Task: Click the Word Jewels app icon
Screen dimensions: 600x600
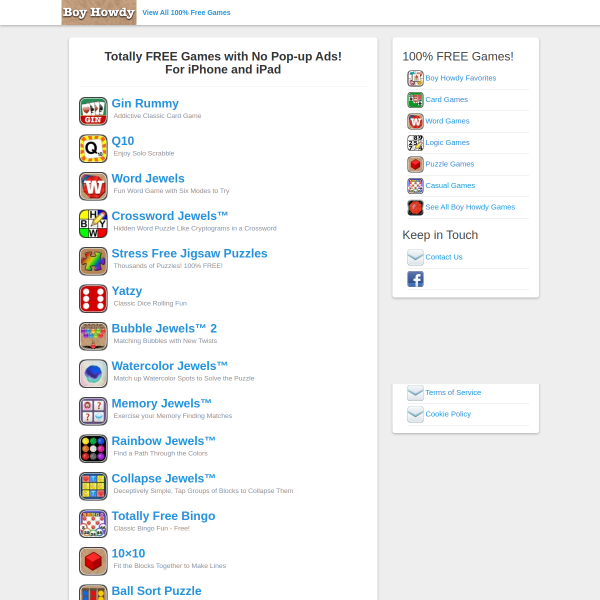Action: (93, 186)
